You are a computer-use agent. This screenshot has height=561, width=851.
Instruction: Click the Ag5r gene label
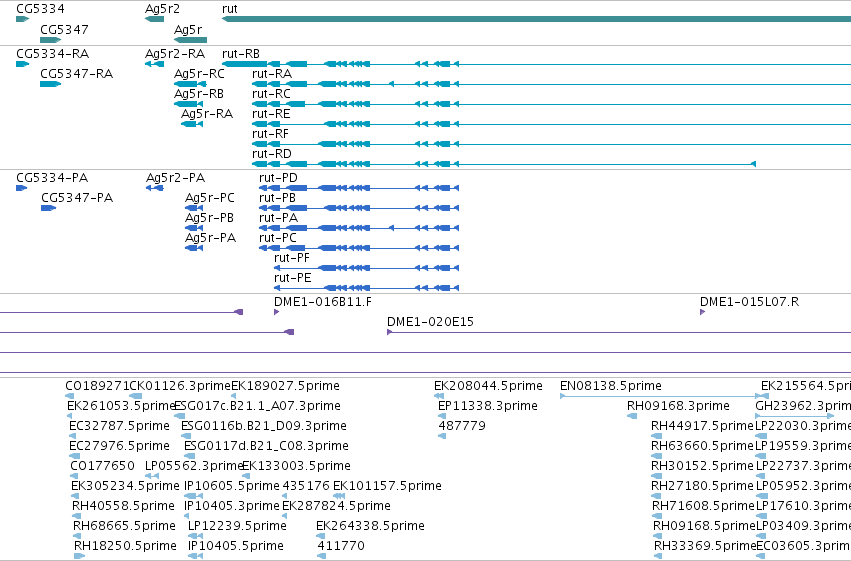tap(188, 29)
